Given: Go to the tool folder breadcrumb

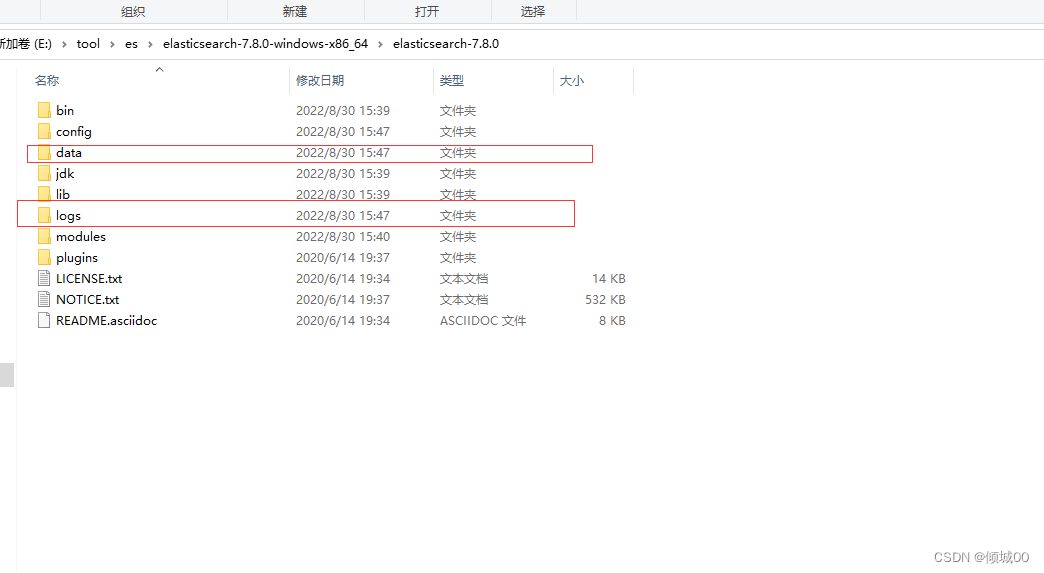Looking at the screenshot, I should (x=88, y=44).
